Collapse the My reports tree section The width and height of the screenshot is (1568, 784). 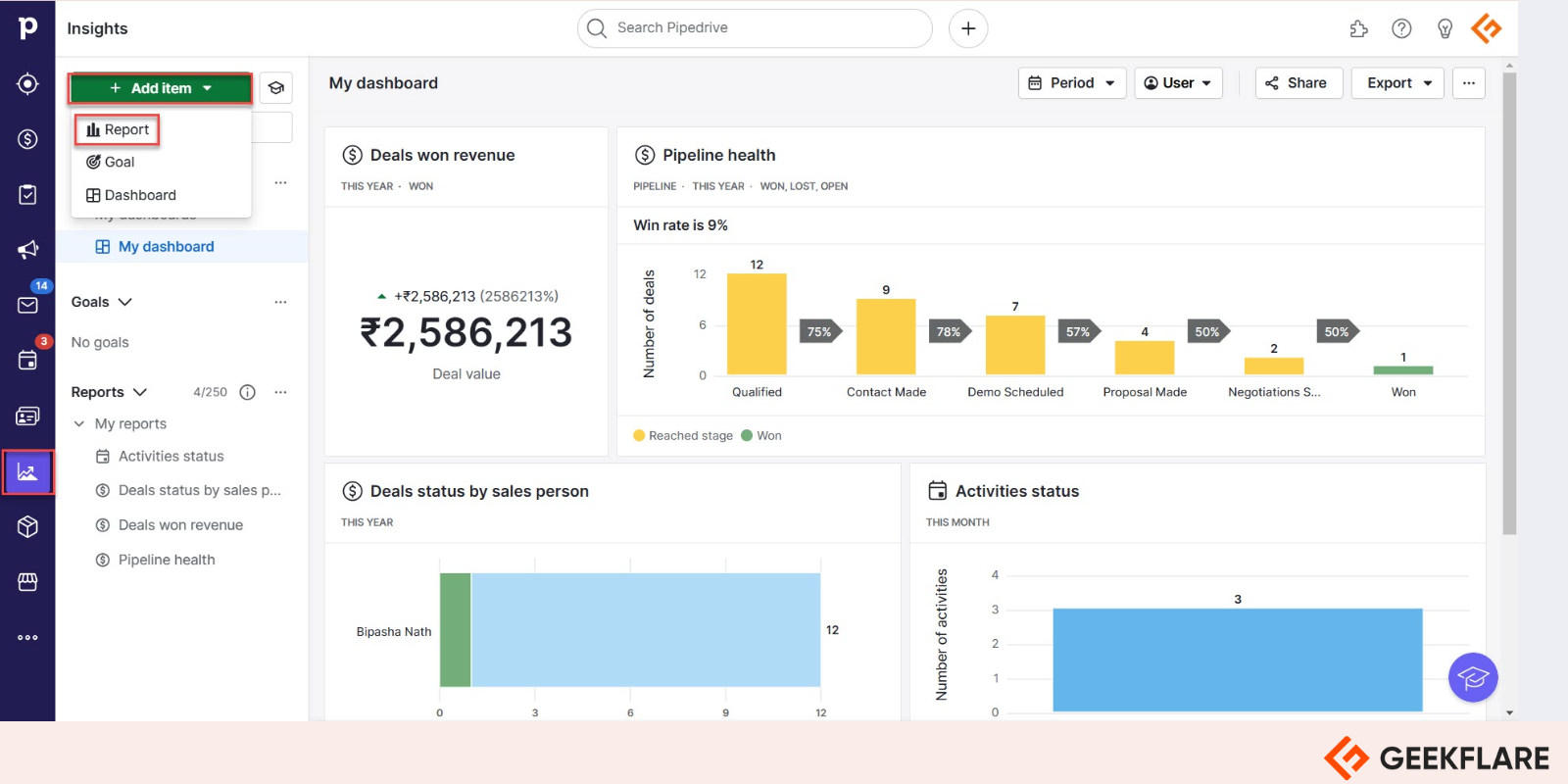(x=79, y=423)
